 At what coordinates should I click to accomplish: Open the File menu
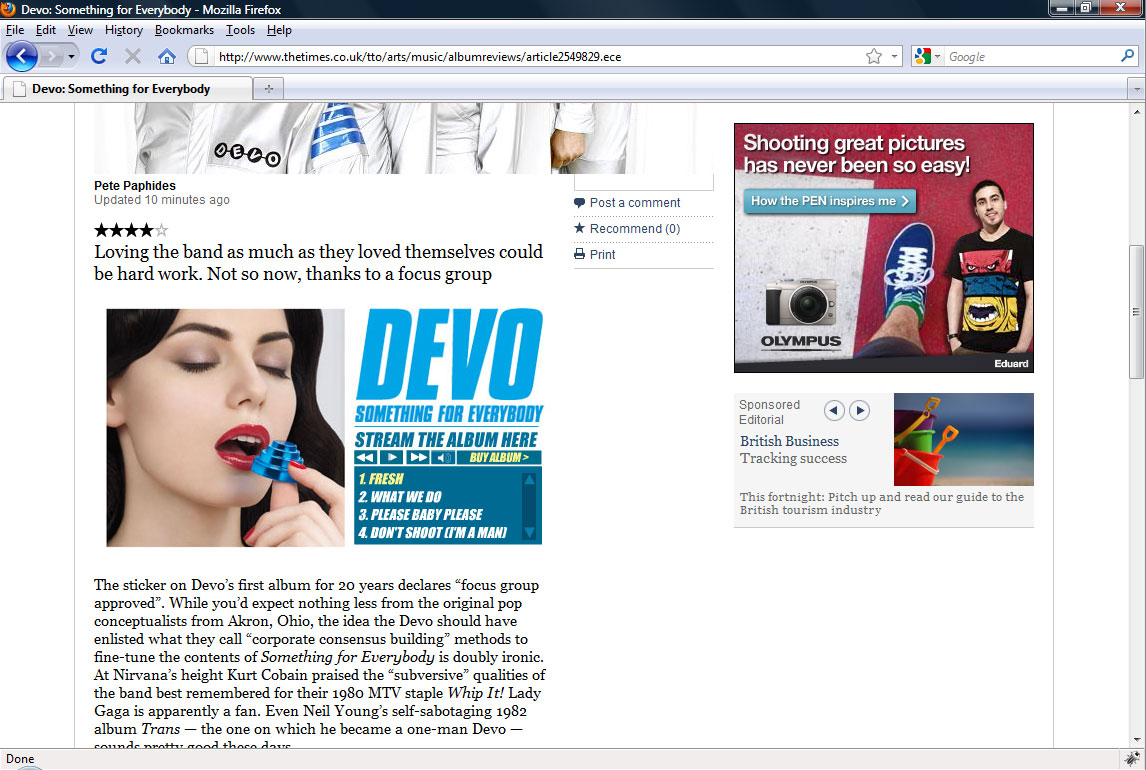tap(15, 30)
